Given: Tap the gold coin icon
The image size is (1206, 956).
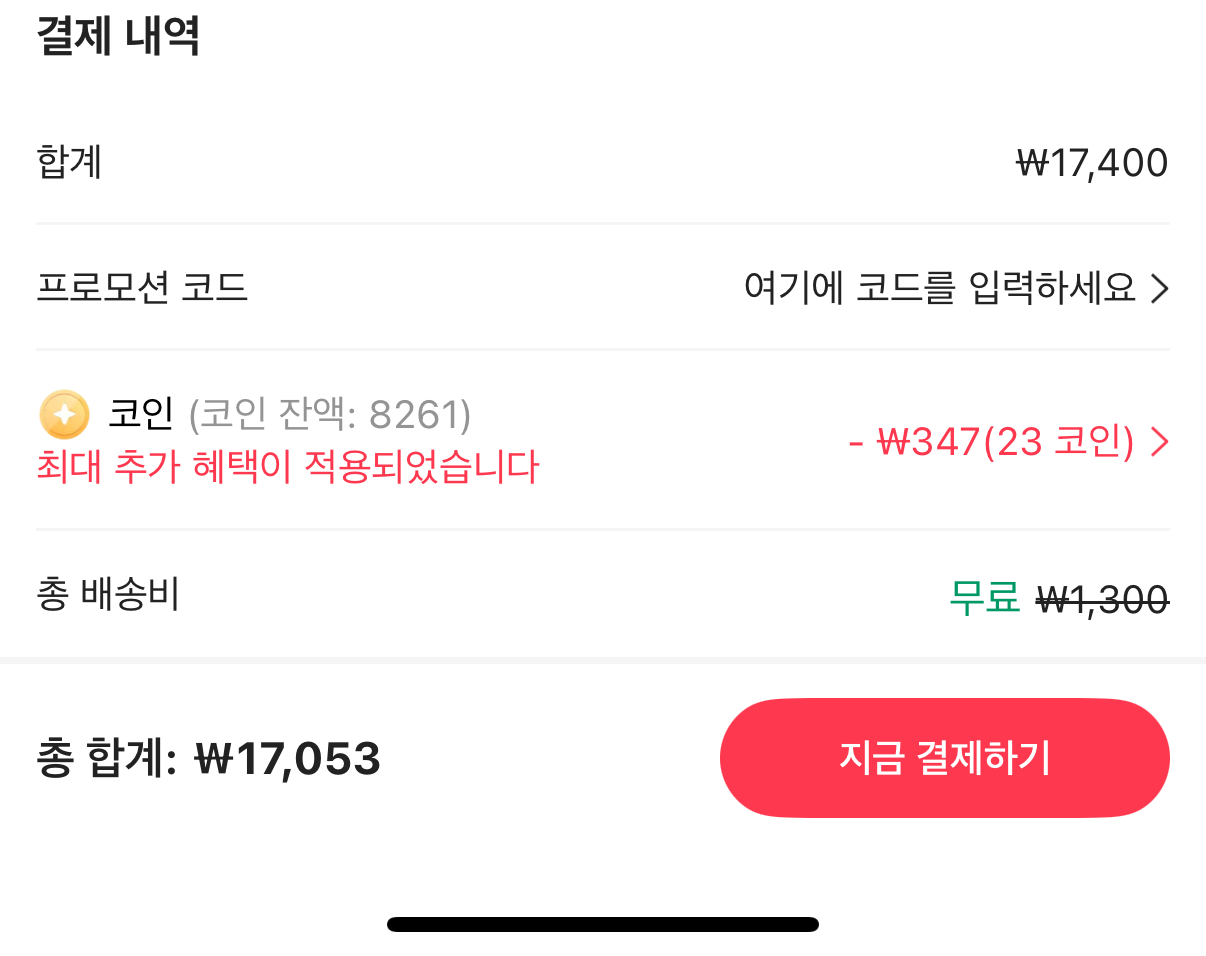Looking at the screenshot, I should point(64,414).
